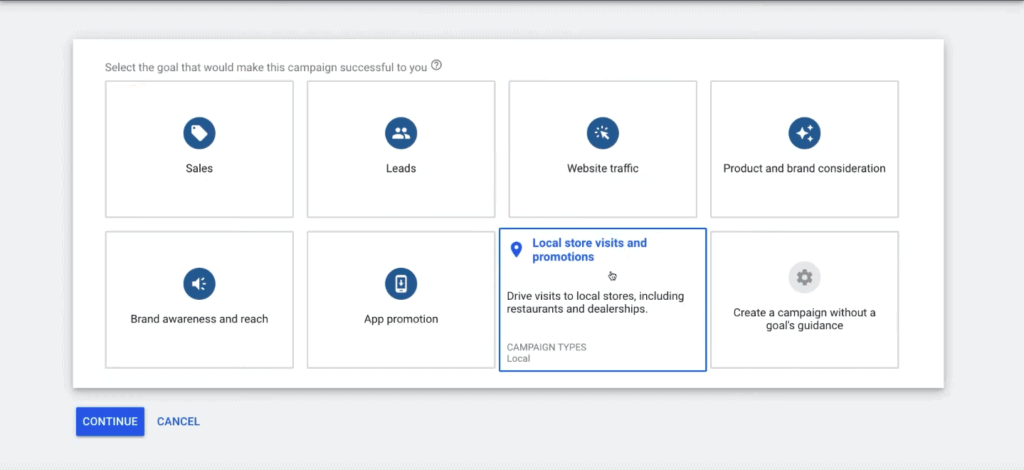Select the gray gear icon
The height and width of the screenshot is (470, 1024).
pos(805,277)
